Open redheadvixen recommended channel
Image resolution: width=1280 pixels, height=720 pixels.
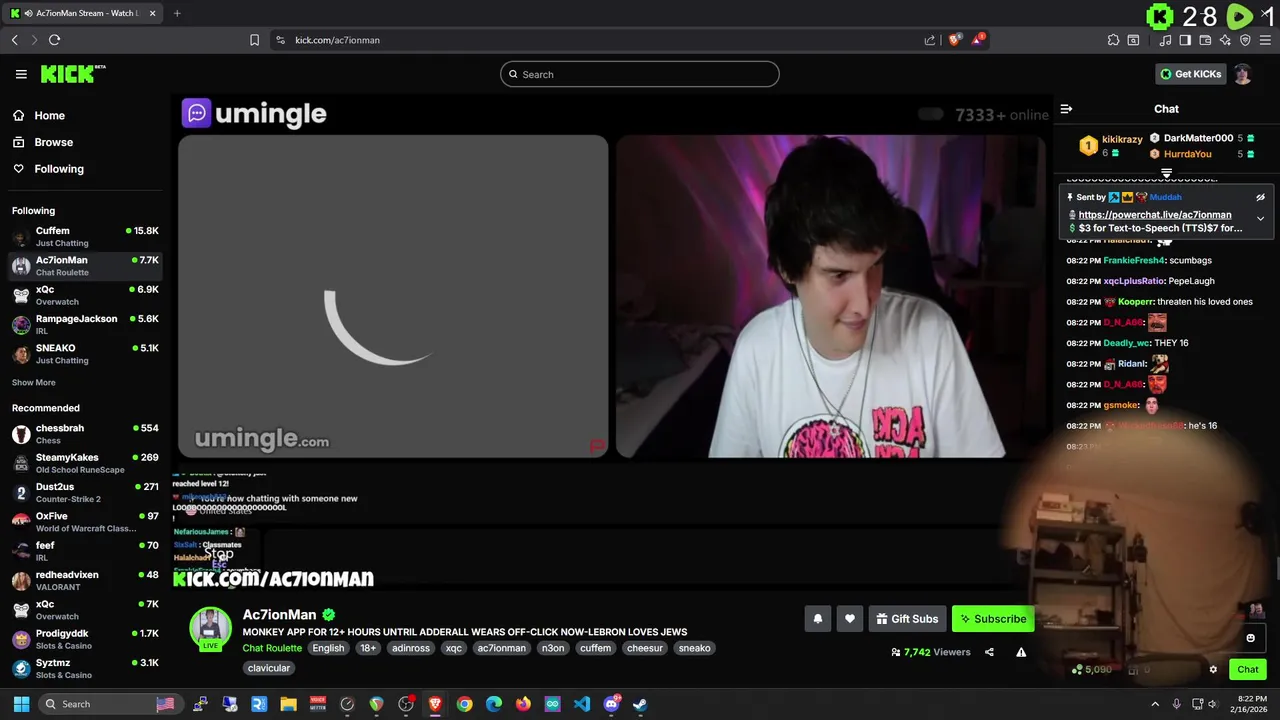coord(85,580)
